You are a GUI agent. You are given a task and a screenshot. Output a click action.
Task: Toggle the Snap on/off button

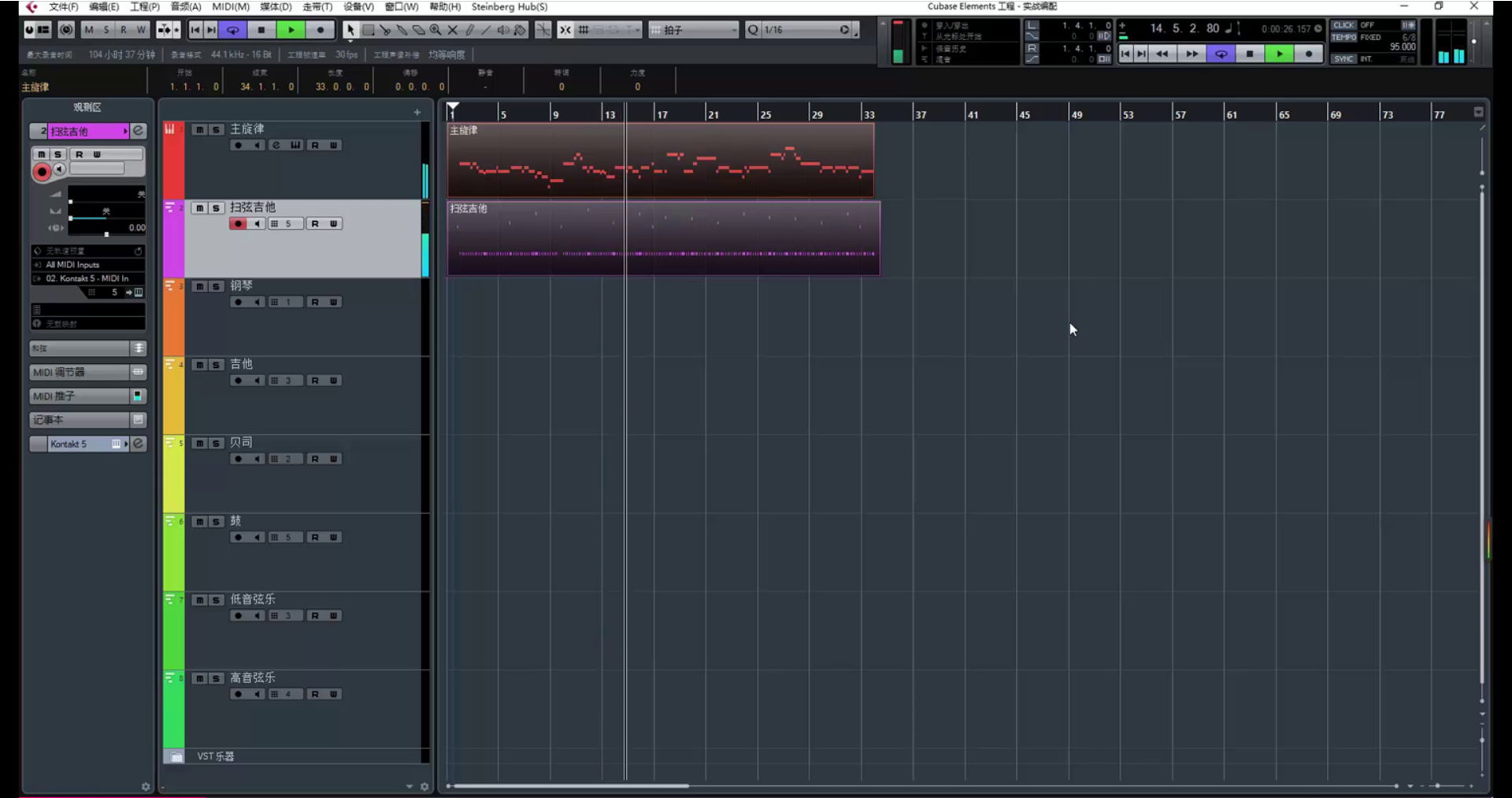[x=565, y=30]
